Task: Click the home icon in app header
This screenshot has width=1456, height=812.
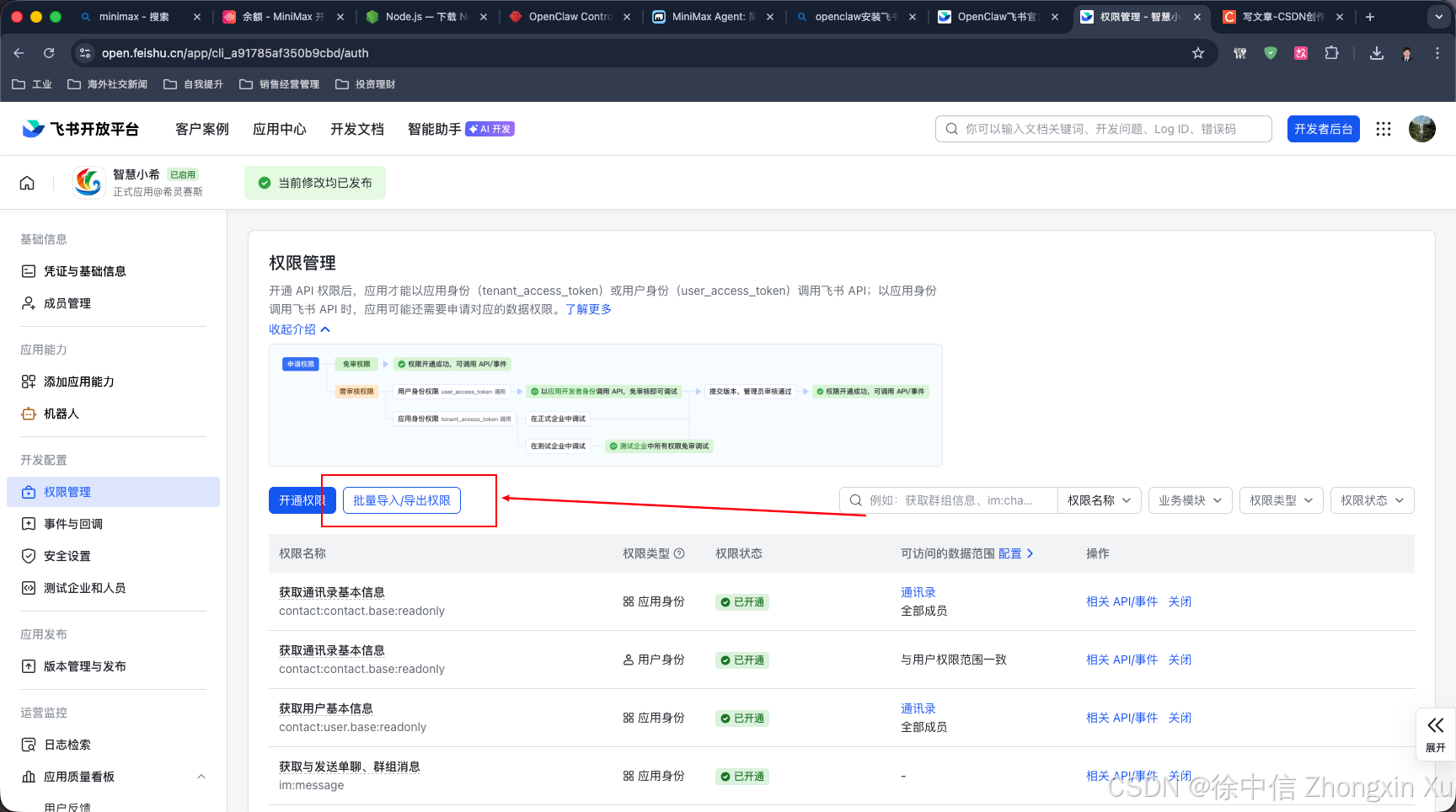Action: (x=27, y=183)
